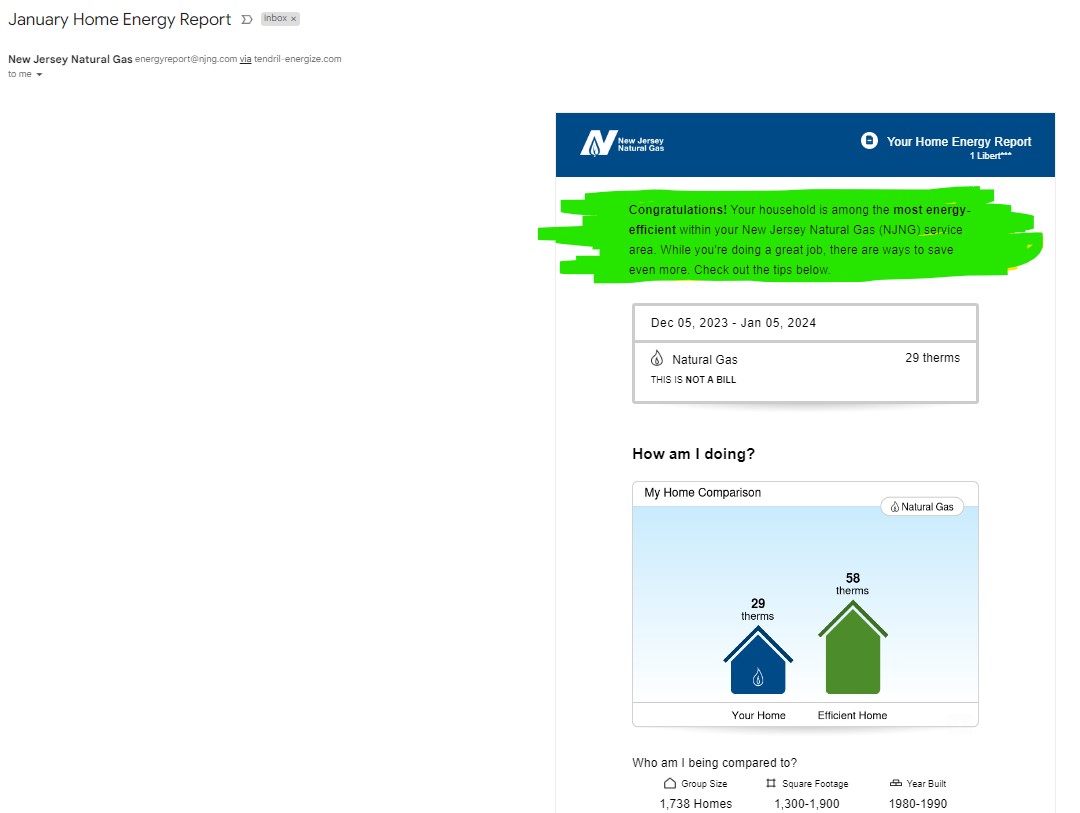This screenshot has height=813, width=1080.
Task: Click the '1,300-1,900' square footage value
Action: [x=807, y=804]
